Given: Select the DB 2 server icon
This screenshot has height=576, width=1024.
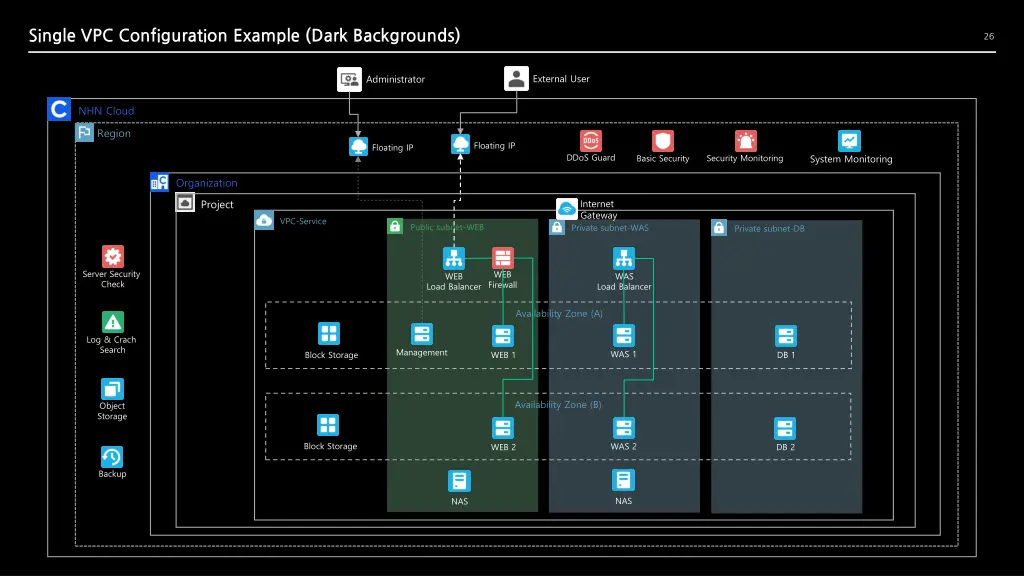Looking at the screenshot, I should 785,428.
